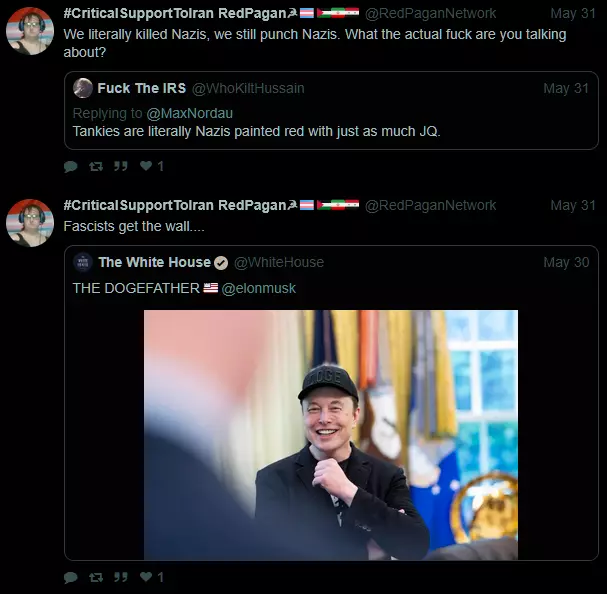This screenshot has height=594, width=607.
Task: Open the first @RedPaganNetwork handle link
Action: tap(430, 14)
